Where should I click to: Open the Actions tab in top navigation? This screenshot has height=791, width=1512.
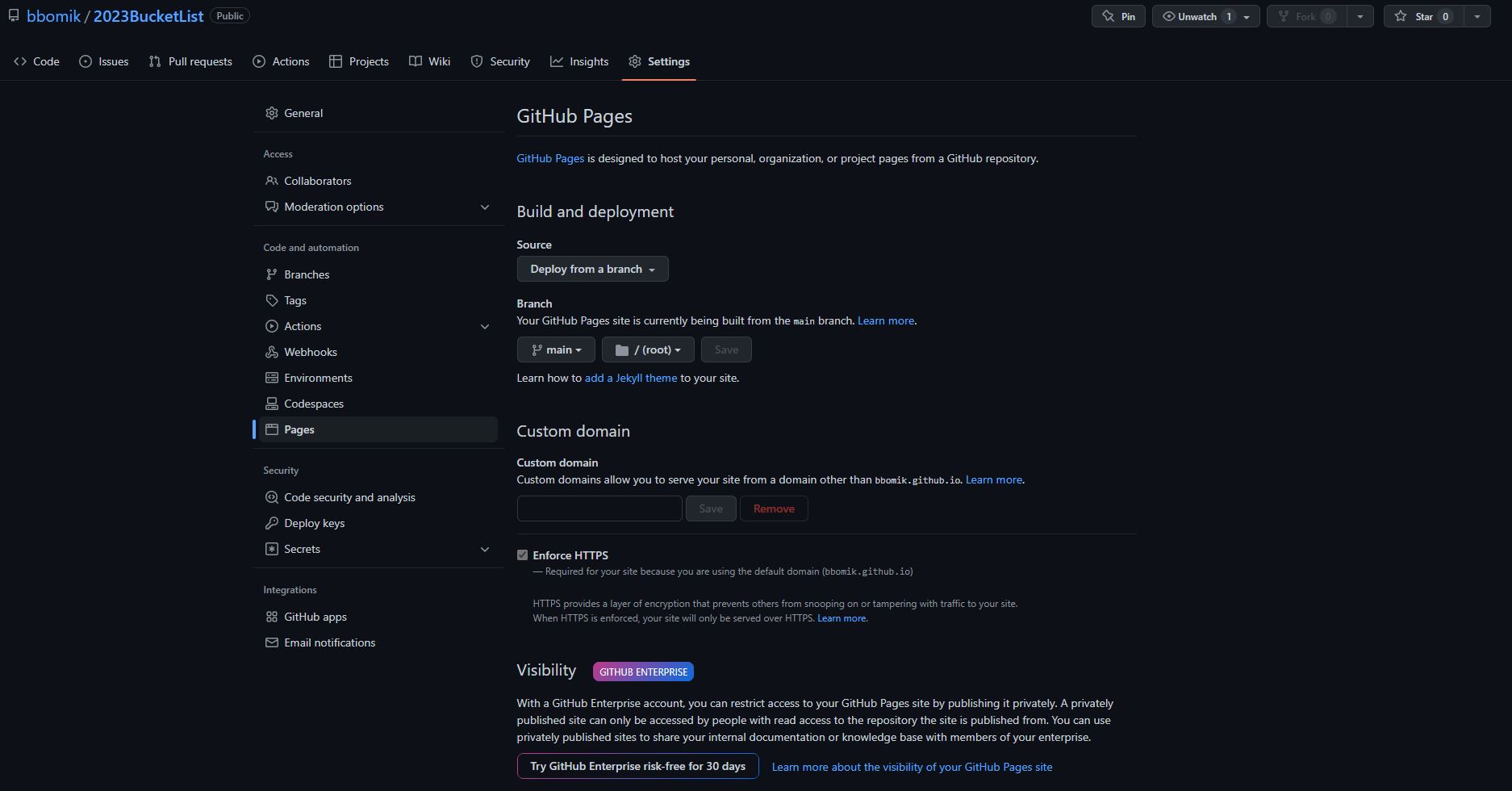tap(281, 61)
